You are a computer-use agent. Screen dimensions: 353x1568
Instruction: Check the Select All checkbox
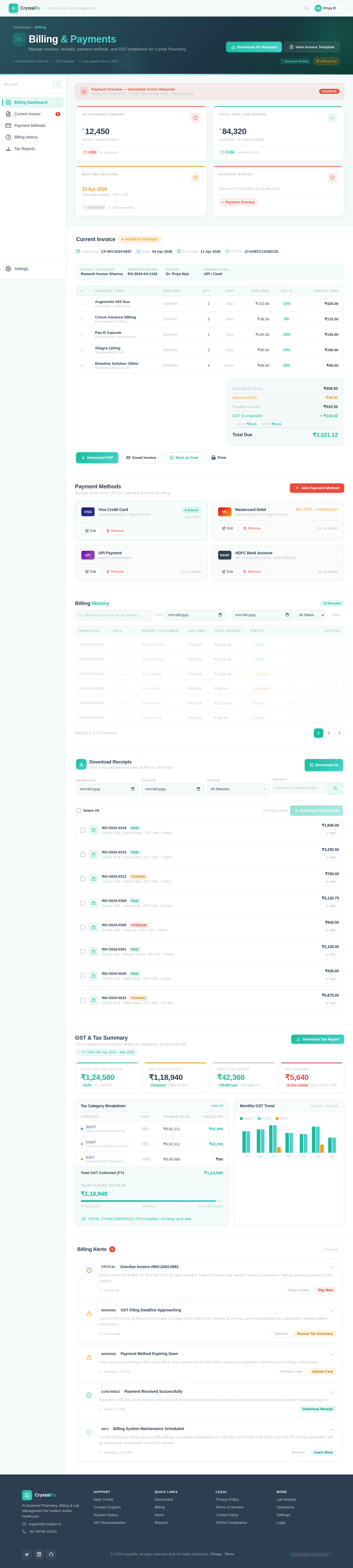79,811
